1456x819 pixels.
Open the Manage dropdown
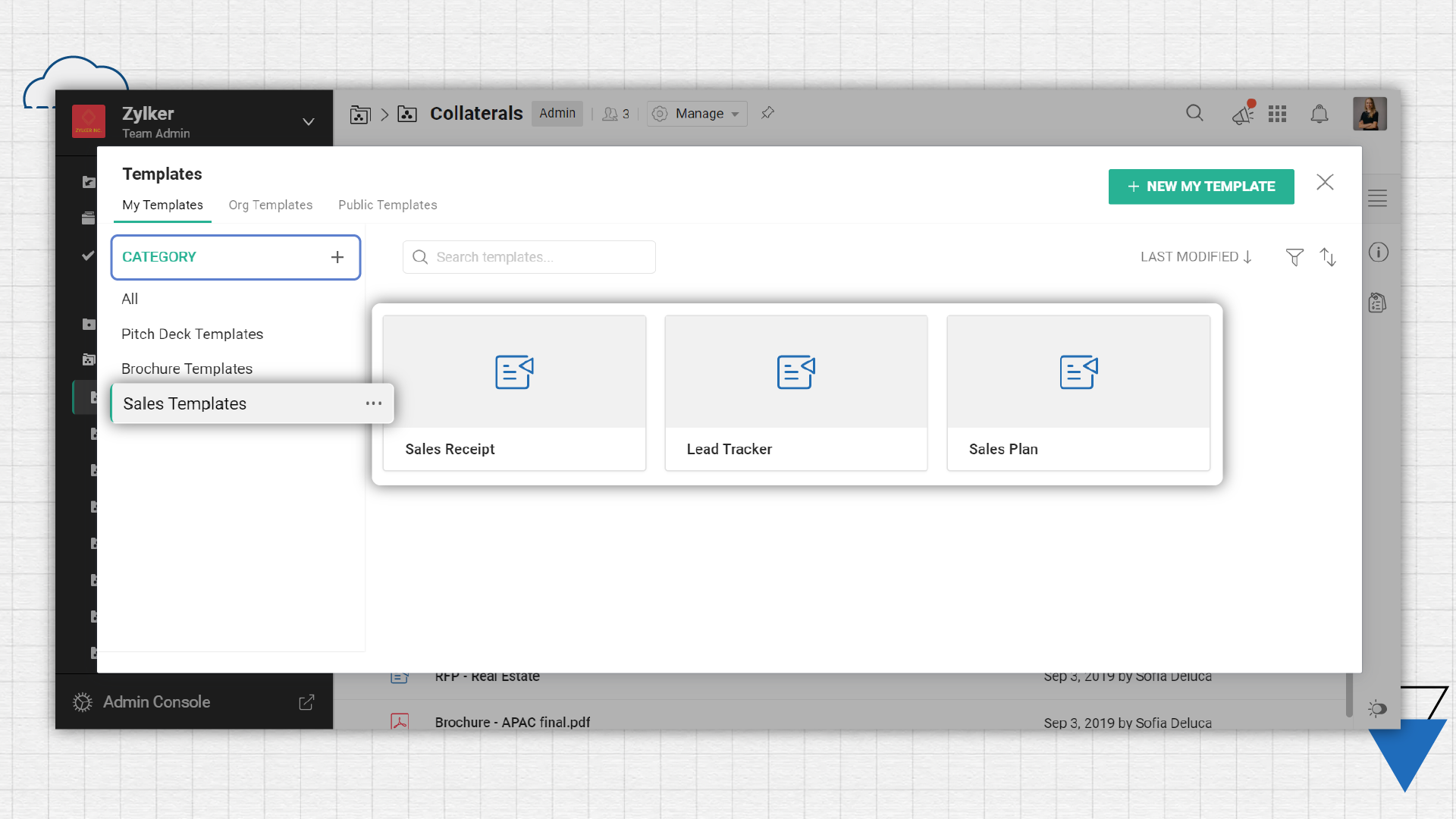[698, 114]
